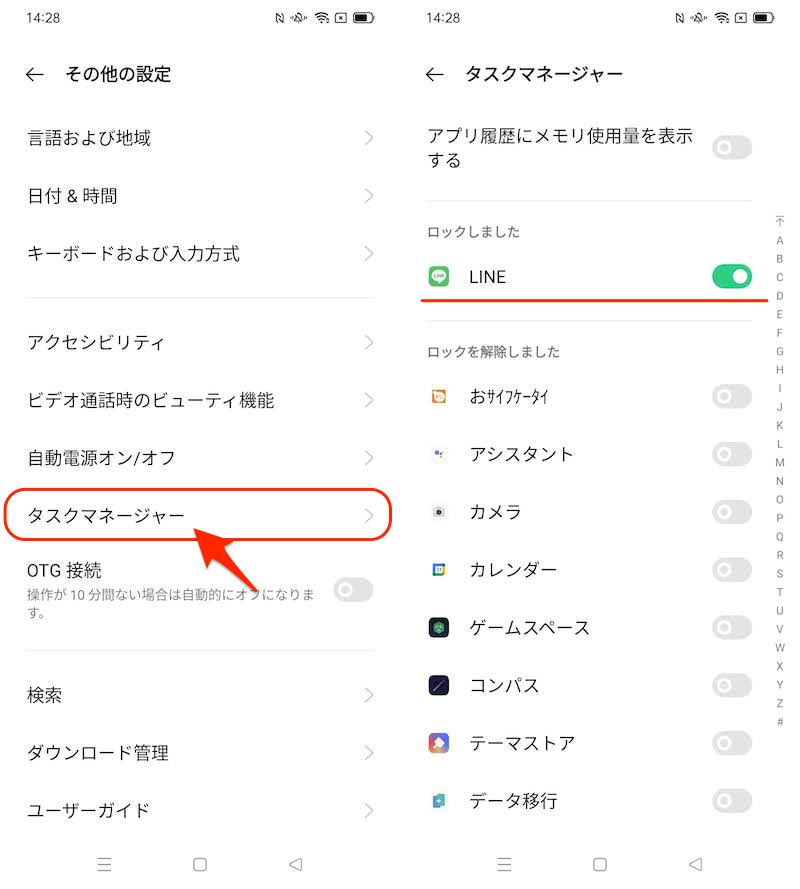Go back from タスクマネージャー screen
800x889 pixels.
[x=434, y=74]
